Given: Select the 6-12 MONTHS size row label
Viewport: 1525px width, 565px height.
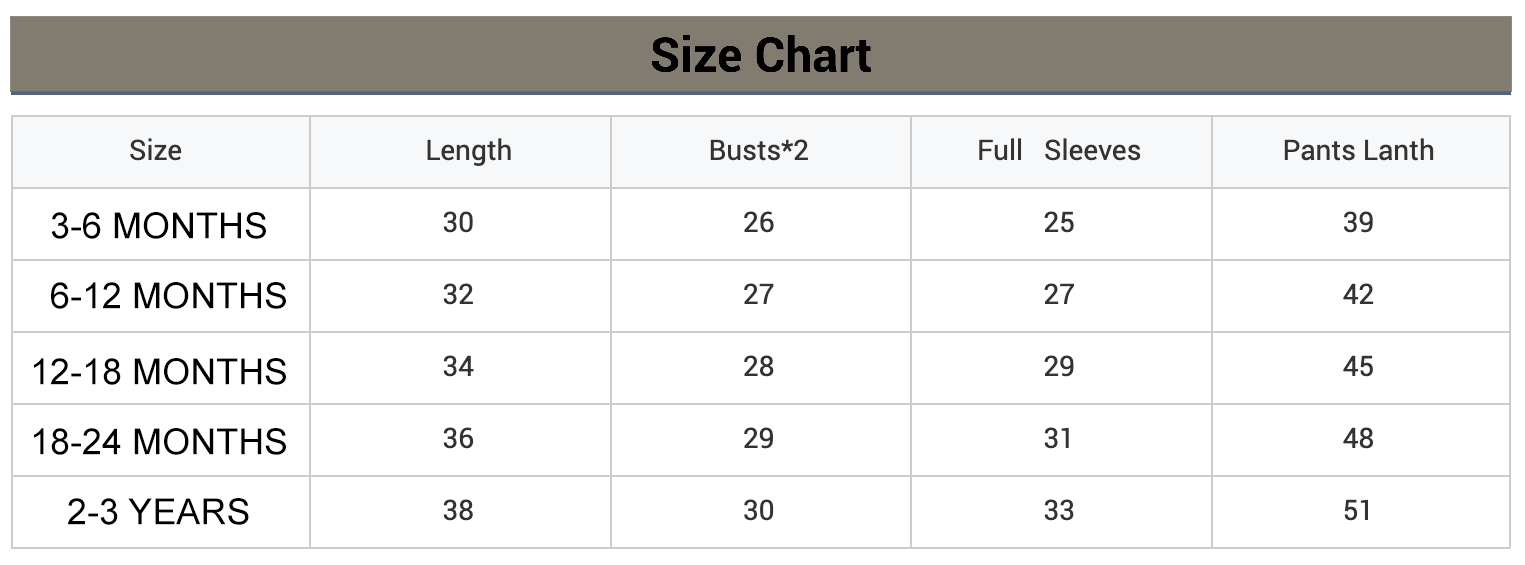Looking at the screenshot, I should [168, 296].
